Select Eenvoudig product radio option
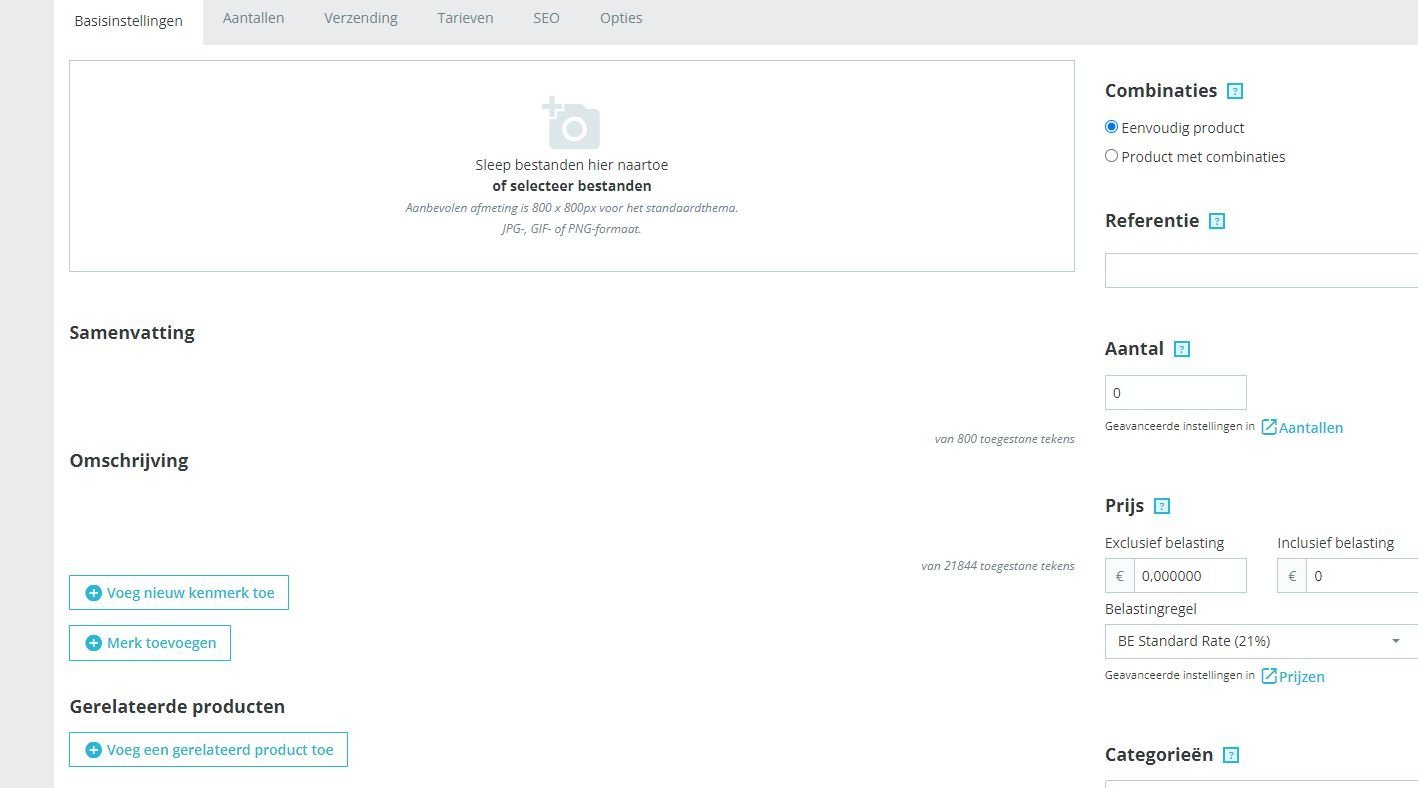 (x=1111, y=127)
